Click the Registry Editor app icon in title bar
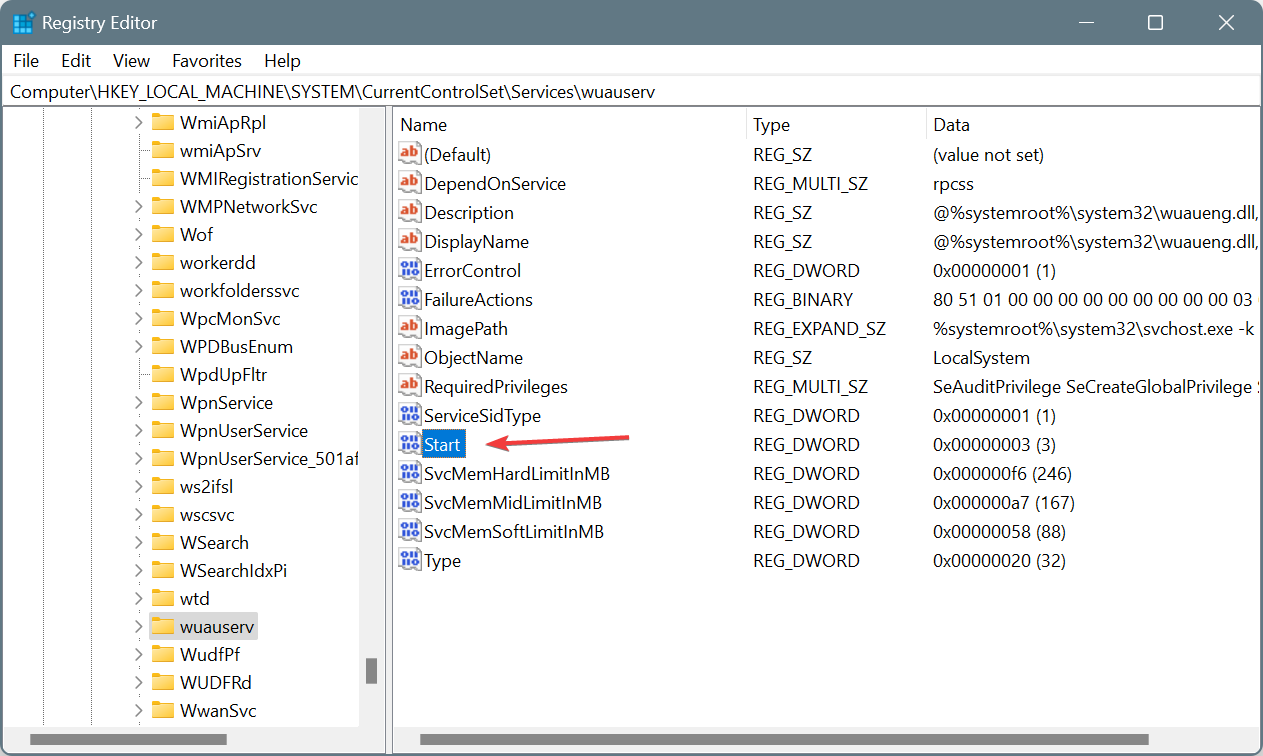 tap(24, 22)
